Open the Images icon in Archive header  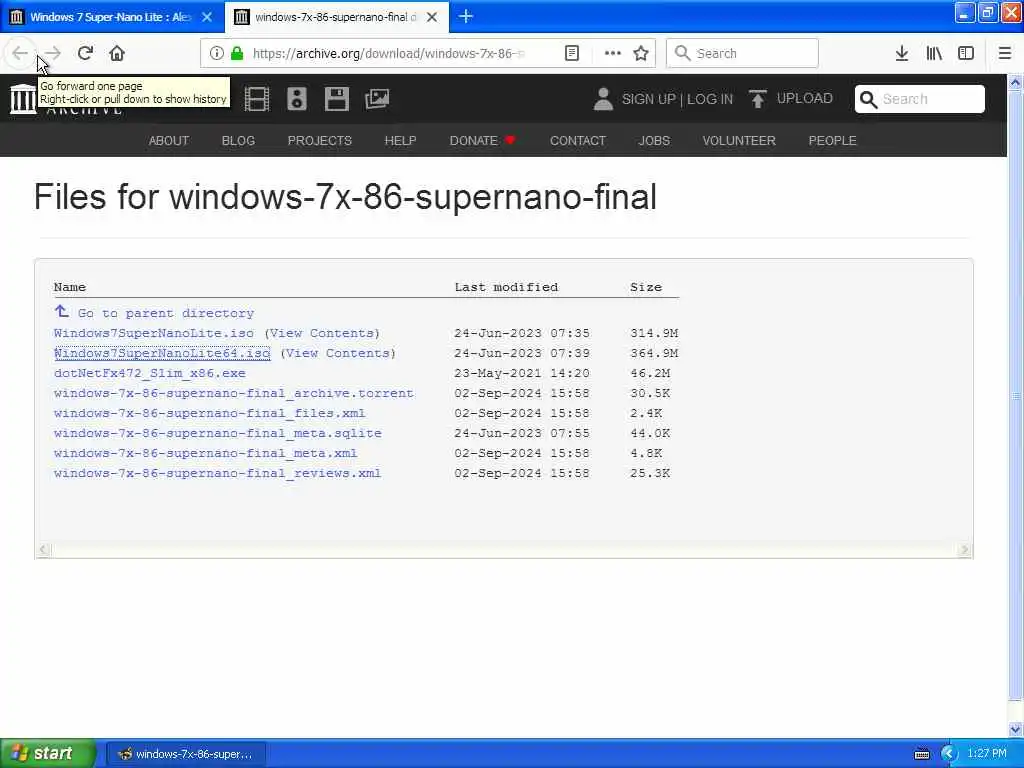(x=377, y=99)
